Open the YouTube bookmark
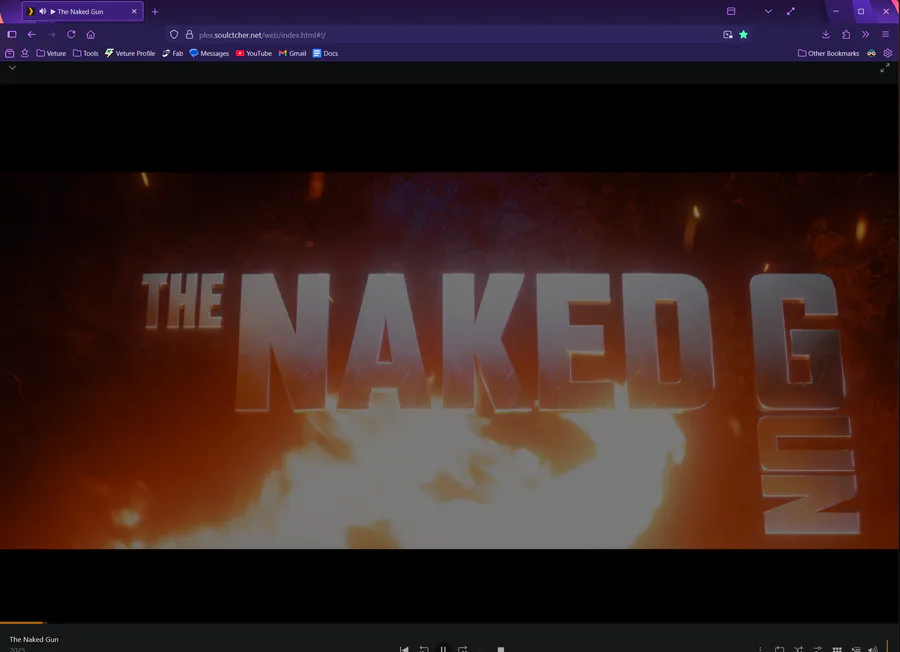Screen dimensions: 900x652 [254, 53]
